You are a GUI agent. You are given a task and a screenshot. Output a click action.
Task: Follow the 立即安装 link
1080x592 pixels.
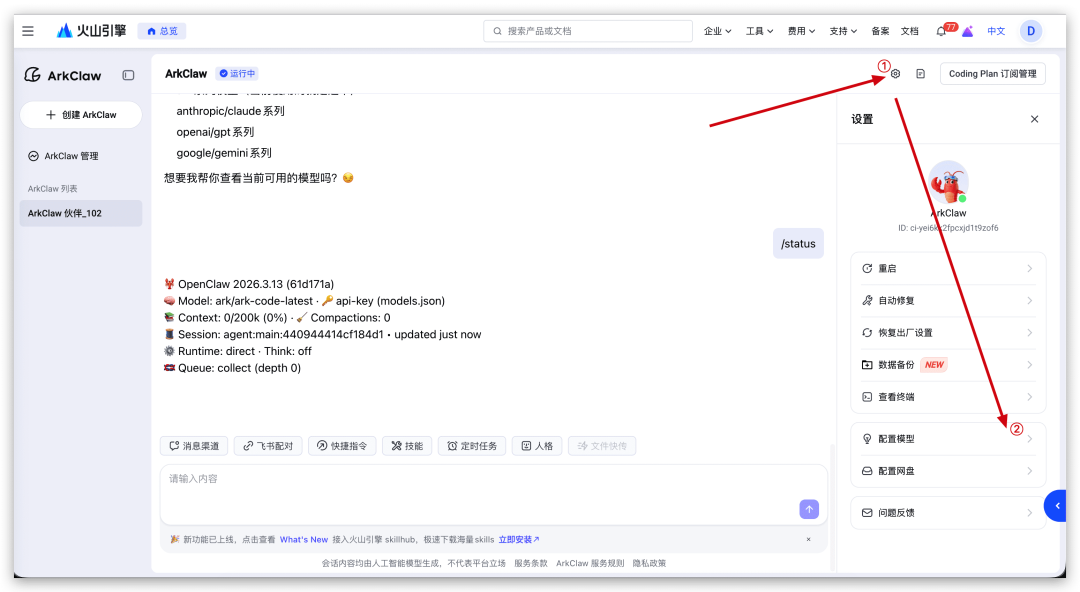click(518, 539)
